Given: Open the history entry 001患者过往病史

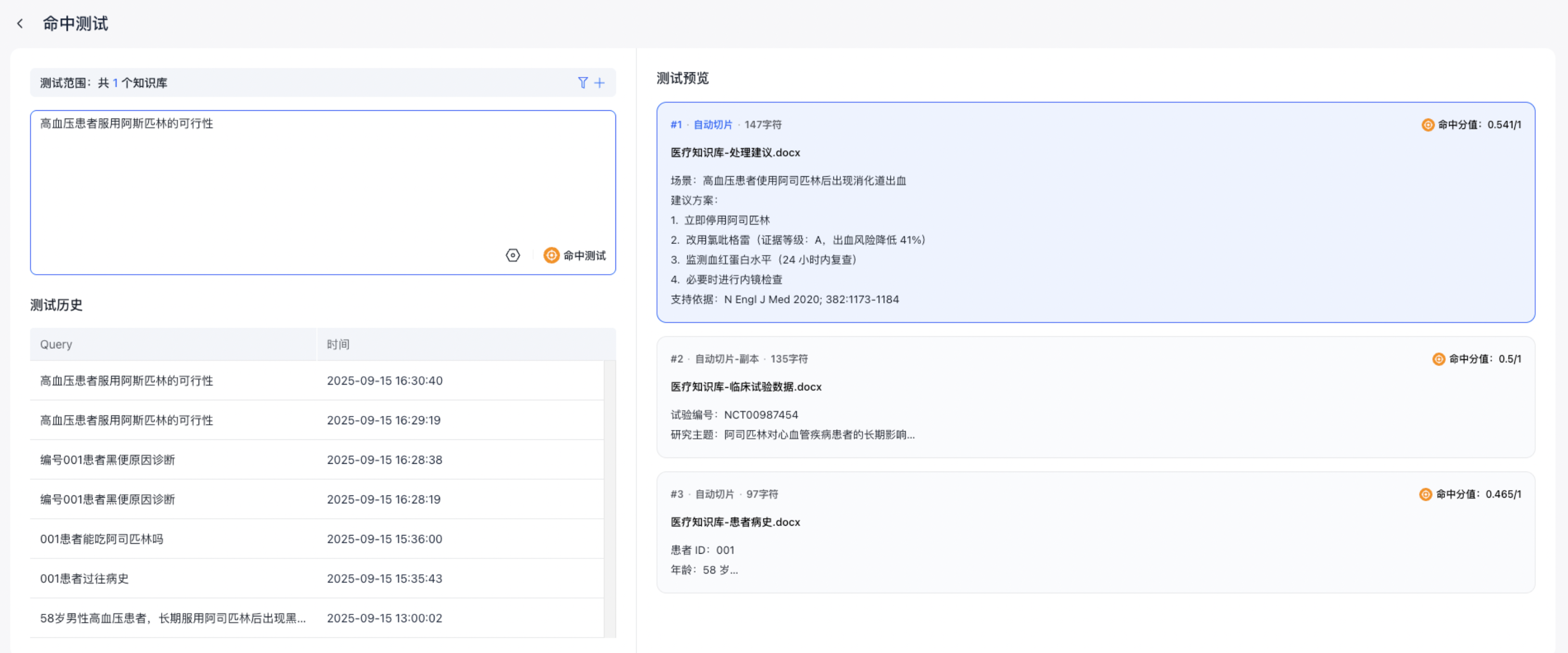Looking at the screenshot, I should point(85,578).
